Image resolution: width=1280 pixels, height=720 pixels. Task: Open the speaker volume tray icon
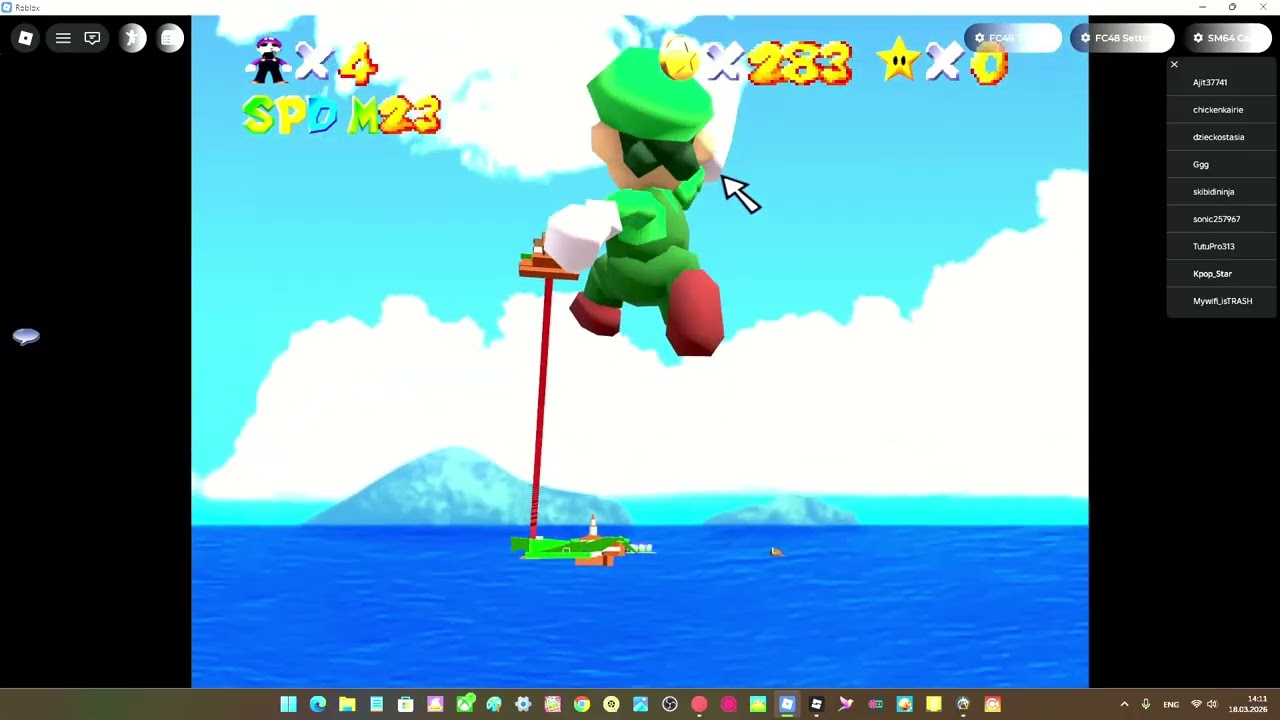tap(1212, 704)
